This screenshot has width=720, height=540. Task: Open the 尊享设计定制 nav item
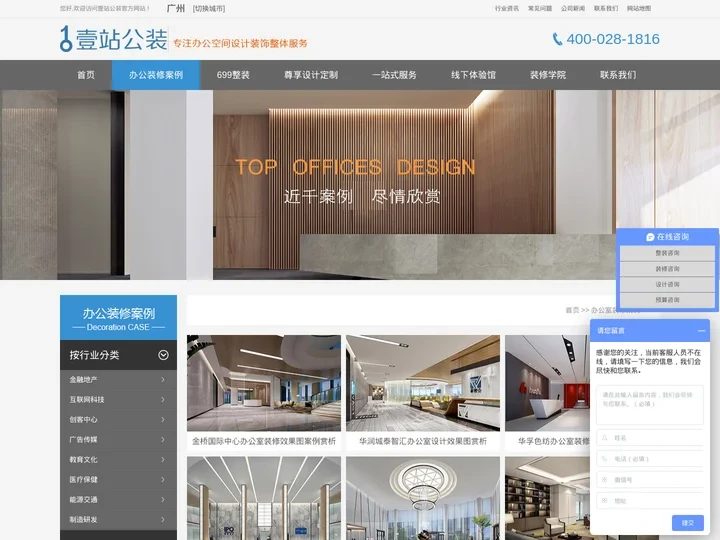(311, 75)
